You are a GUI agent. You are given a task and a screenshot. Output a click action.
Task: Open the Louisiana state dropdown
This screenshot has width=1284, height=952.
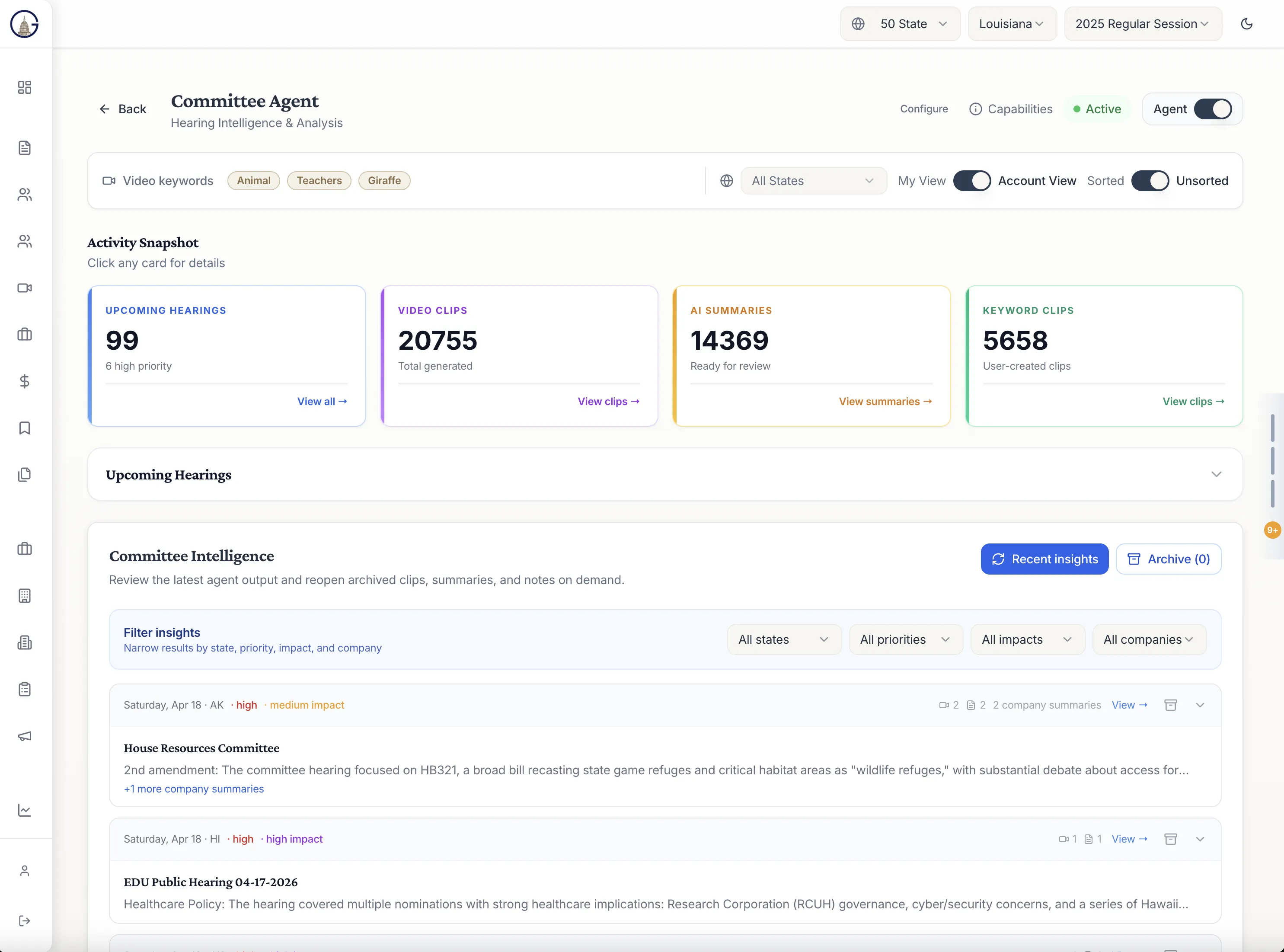[x=1012, y=24]
